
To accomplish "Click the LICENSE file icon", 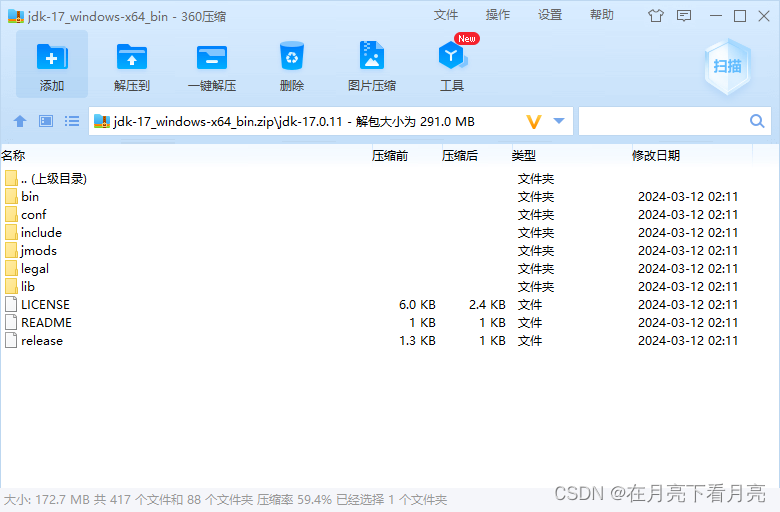I will coord(11,304).
